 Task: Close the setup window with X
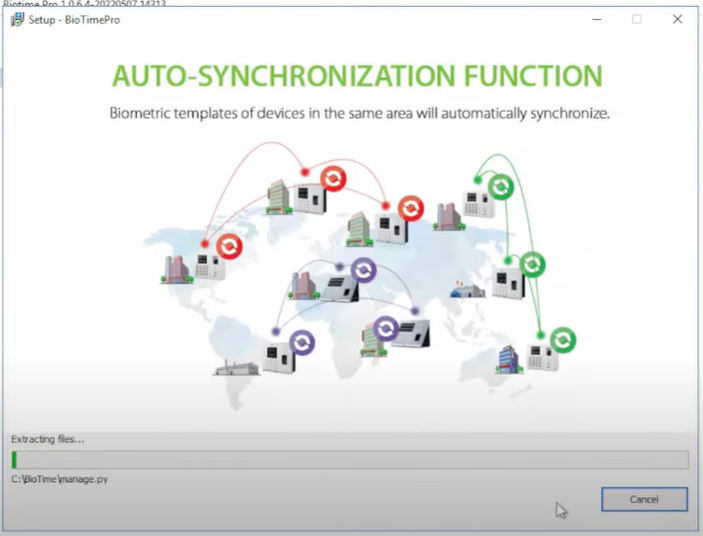tap(677, 19)
